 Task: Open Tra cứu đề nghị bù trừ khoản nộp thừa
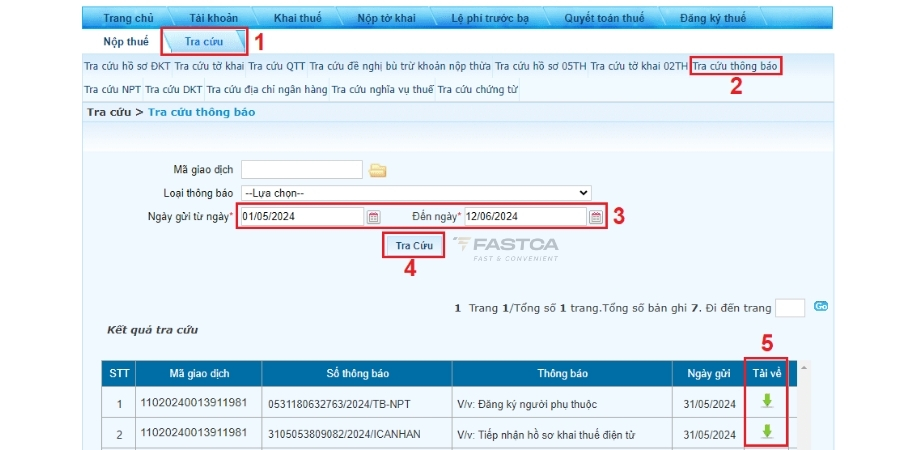coord(400,66)
